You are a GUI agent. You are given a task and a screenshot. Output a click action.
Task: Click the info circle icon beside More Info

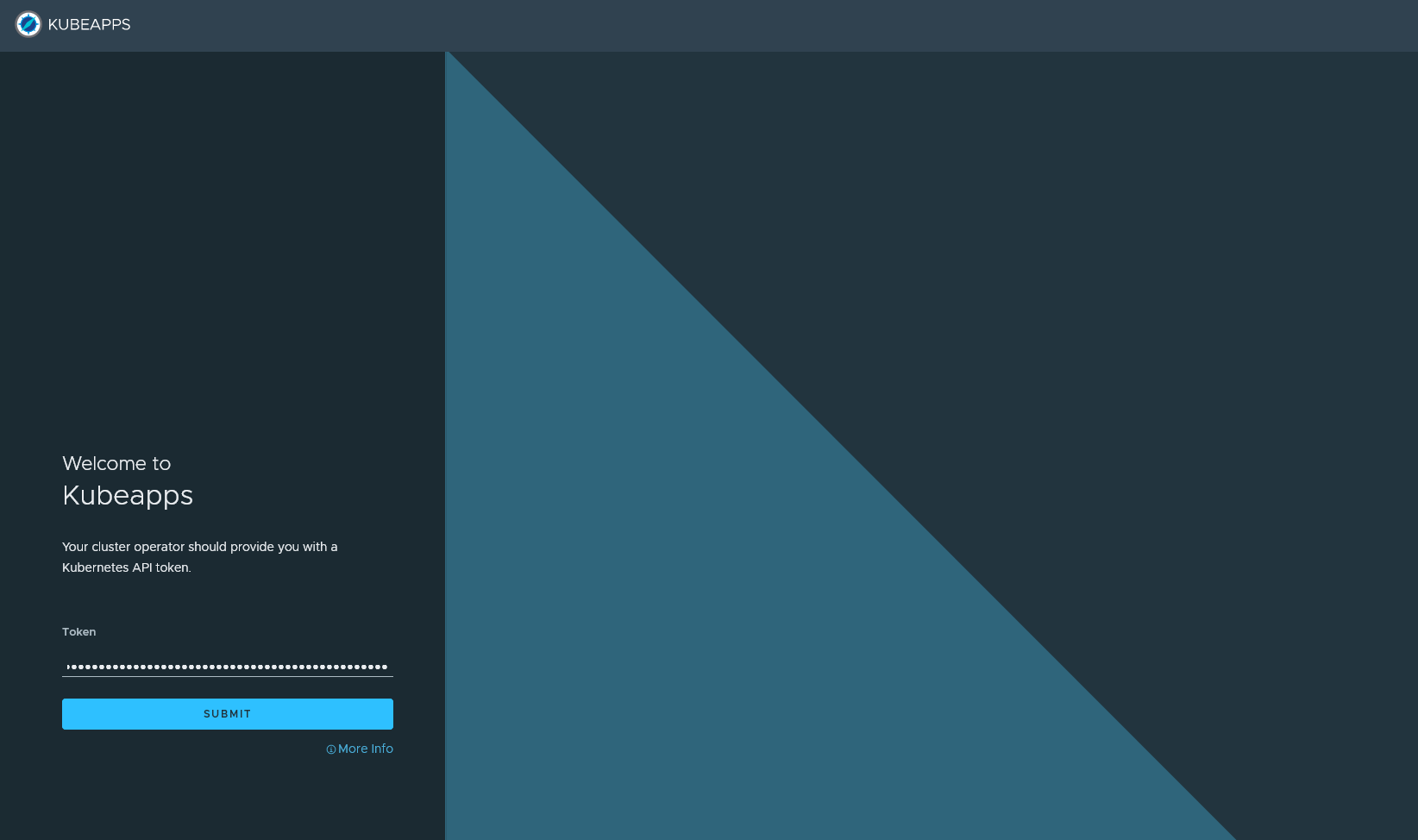click(x=331, y=749)
